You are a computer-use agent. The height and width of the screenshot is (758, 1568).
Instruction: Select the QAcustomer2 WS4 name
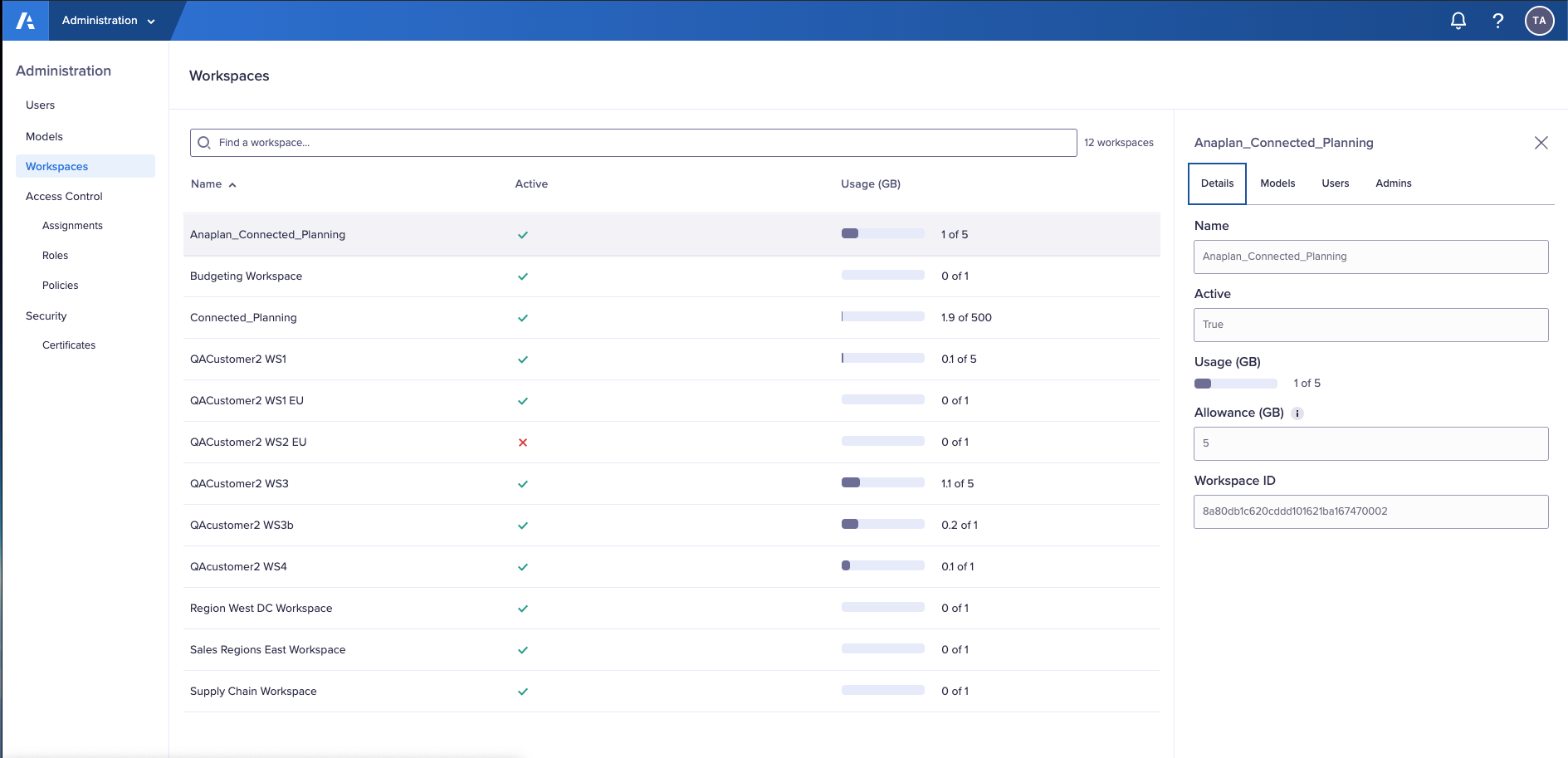[x=238, y=567]
